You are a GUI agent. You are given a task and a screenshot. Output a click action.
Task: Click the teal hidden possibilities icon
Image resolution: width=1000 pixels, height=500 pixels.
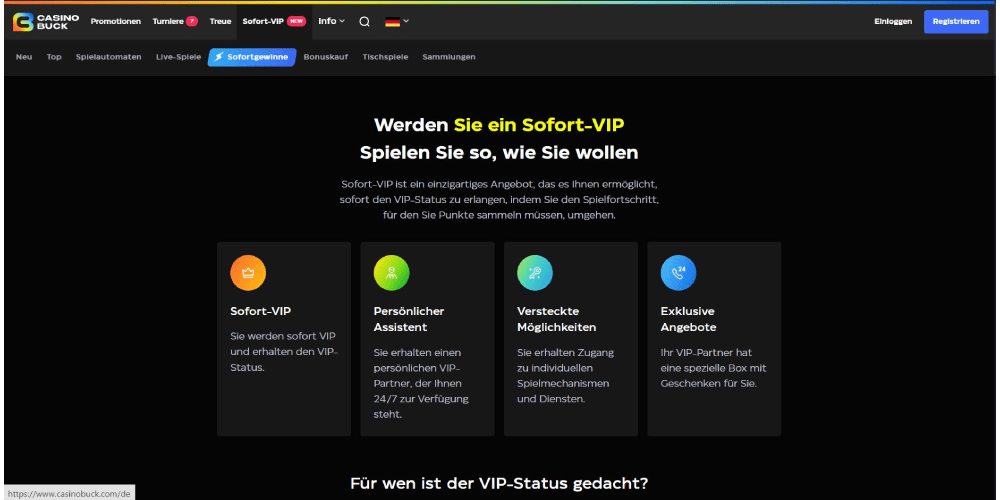coord(535,273)
